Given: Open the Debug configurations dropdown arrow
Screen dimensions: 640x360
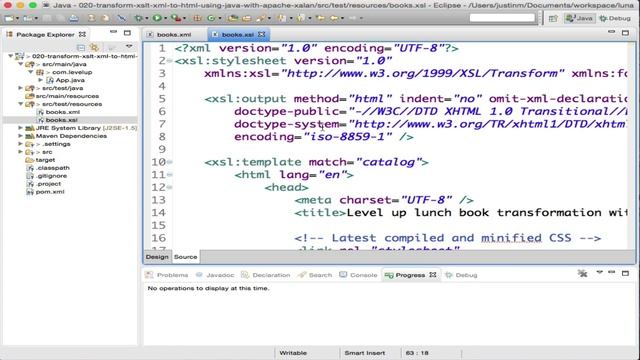Looking at the screenshot, I should (x=147, y=19).
